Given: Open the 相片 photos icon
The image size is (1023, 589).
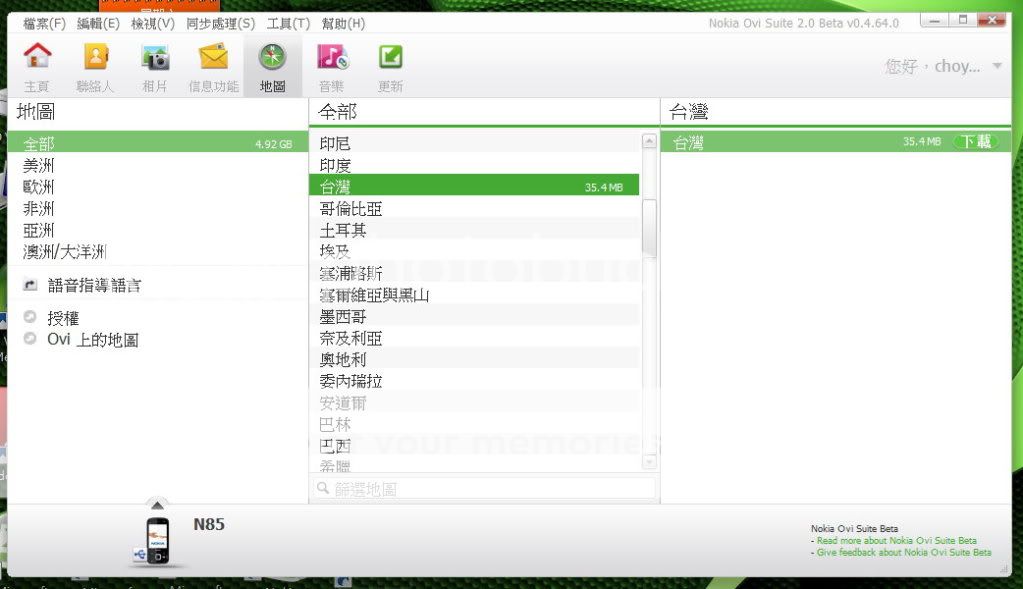Looking at the screenshot, I should (x=155, y=57).
